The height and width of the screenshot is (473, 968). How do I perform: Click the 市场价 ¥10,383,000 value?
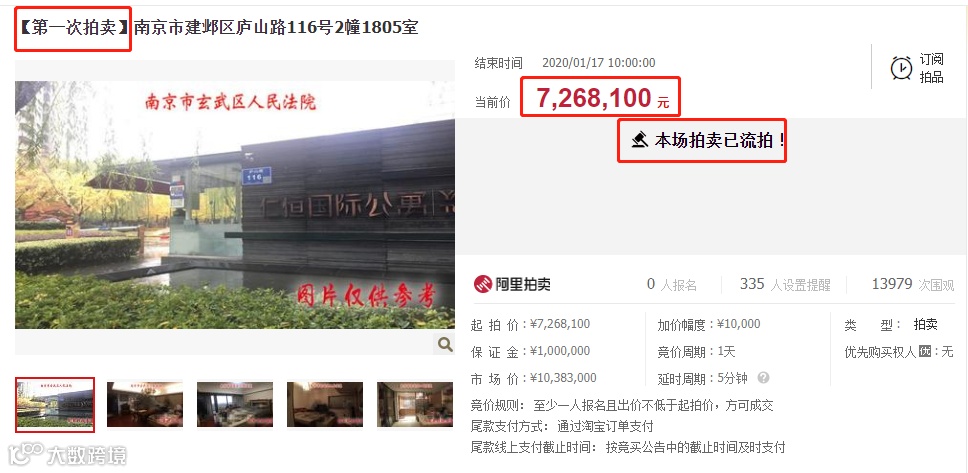563,378
